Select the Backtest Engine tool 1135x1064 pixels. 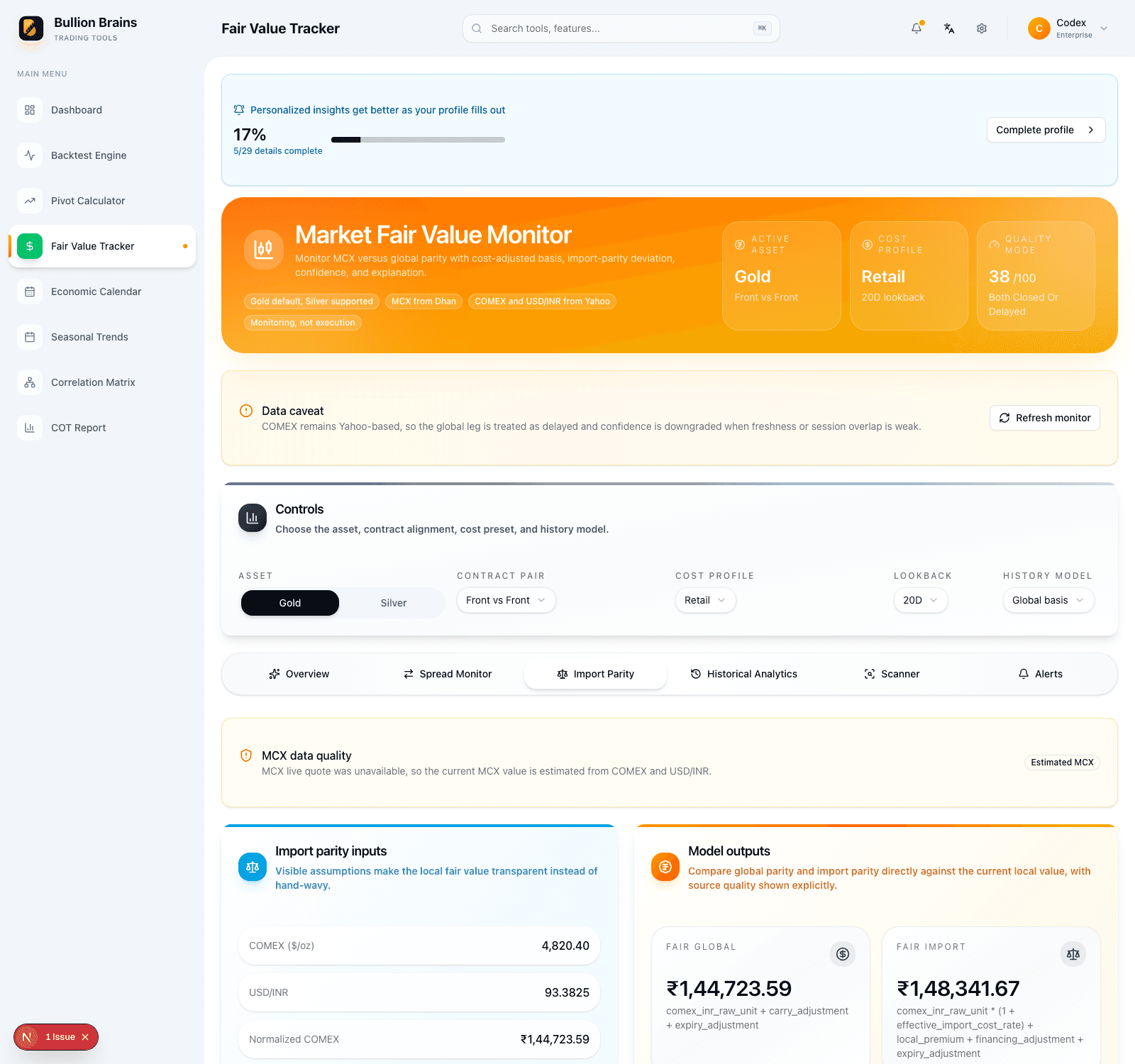pyautogui.click(x=88, y=155)
